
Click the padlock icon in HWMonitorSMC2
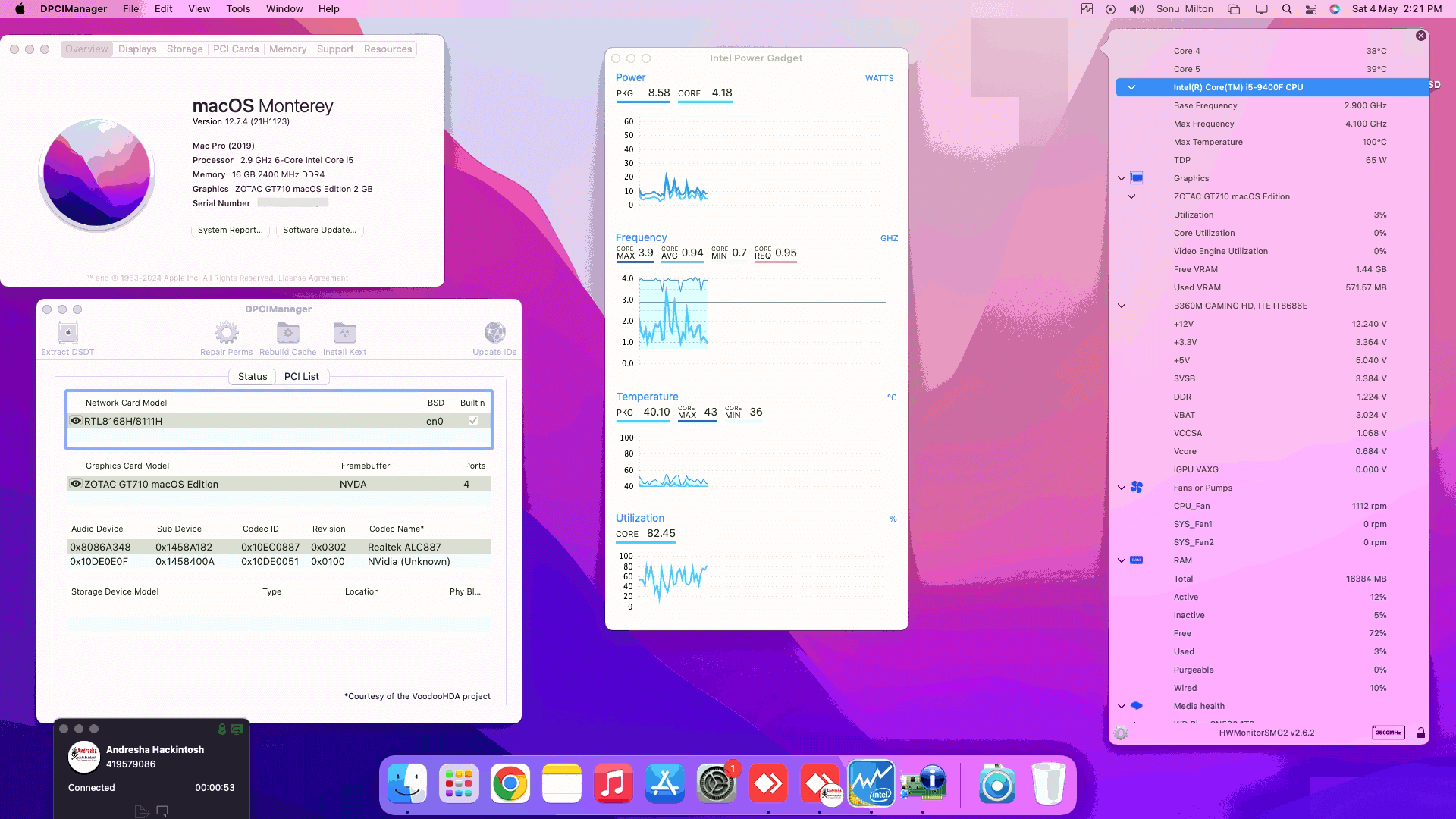point(1420,733)
